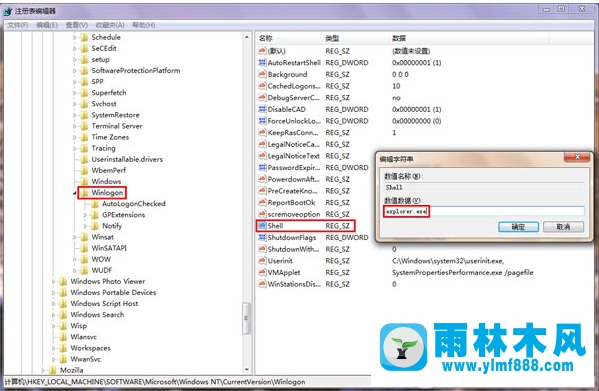Click the ReportBootOk value icon
Image resolution: width=599 pixels, height=391 pixels.
(262, 202)
